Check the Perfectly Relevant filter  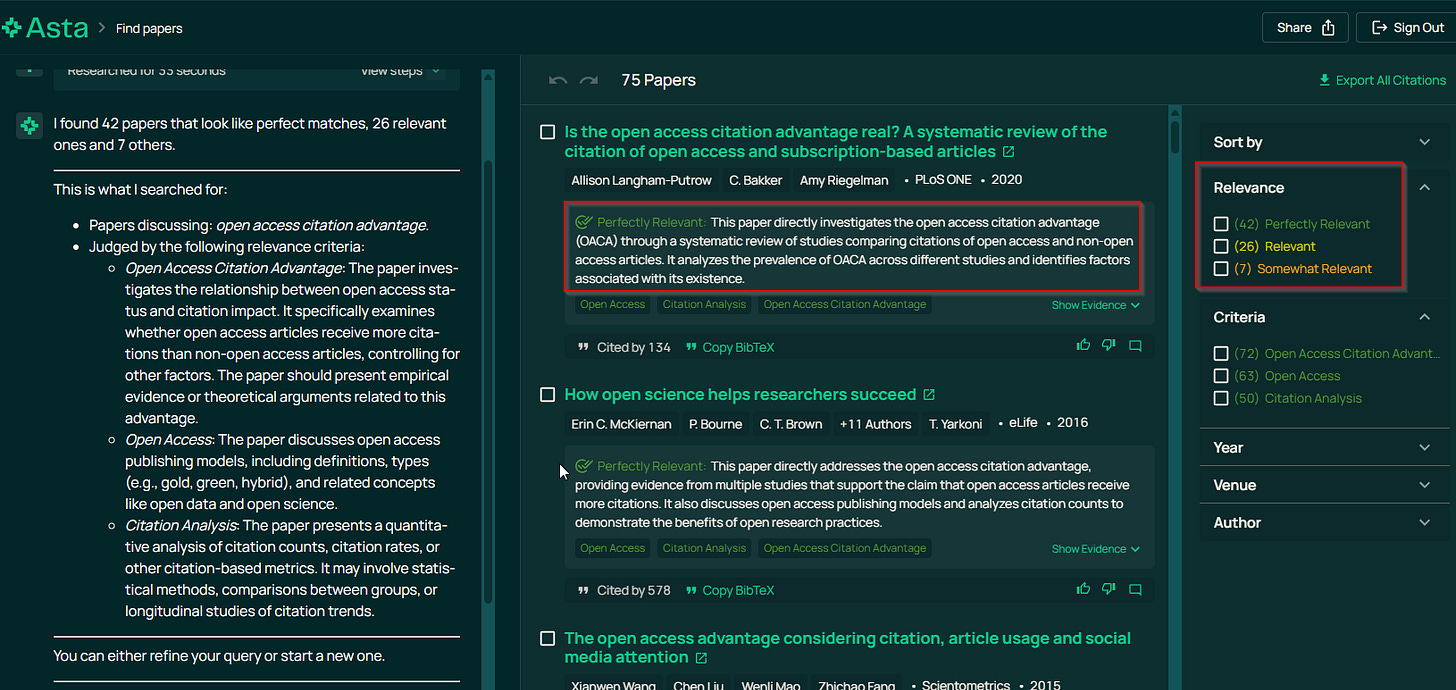point(1221,224)
